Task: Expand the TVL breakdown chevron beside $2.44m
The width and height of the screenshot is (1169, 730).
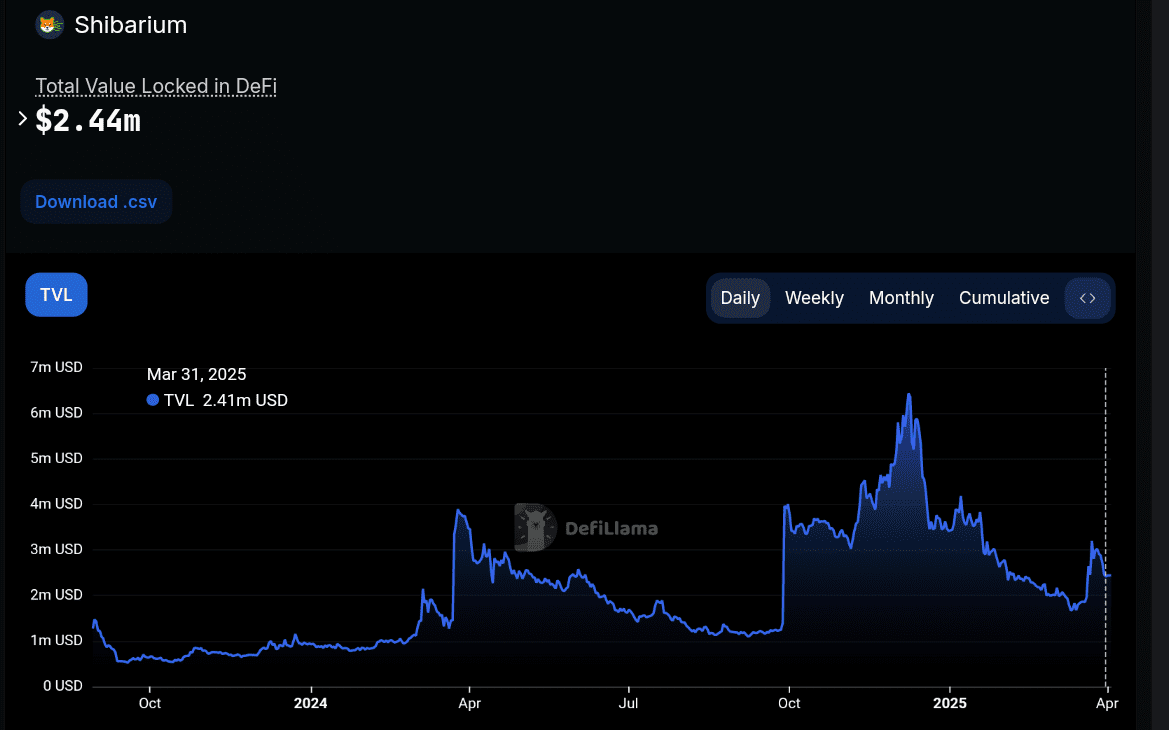Action: (22, 119)
